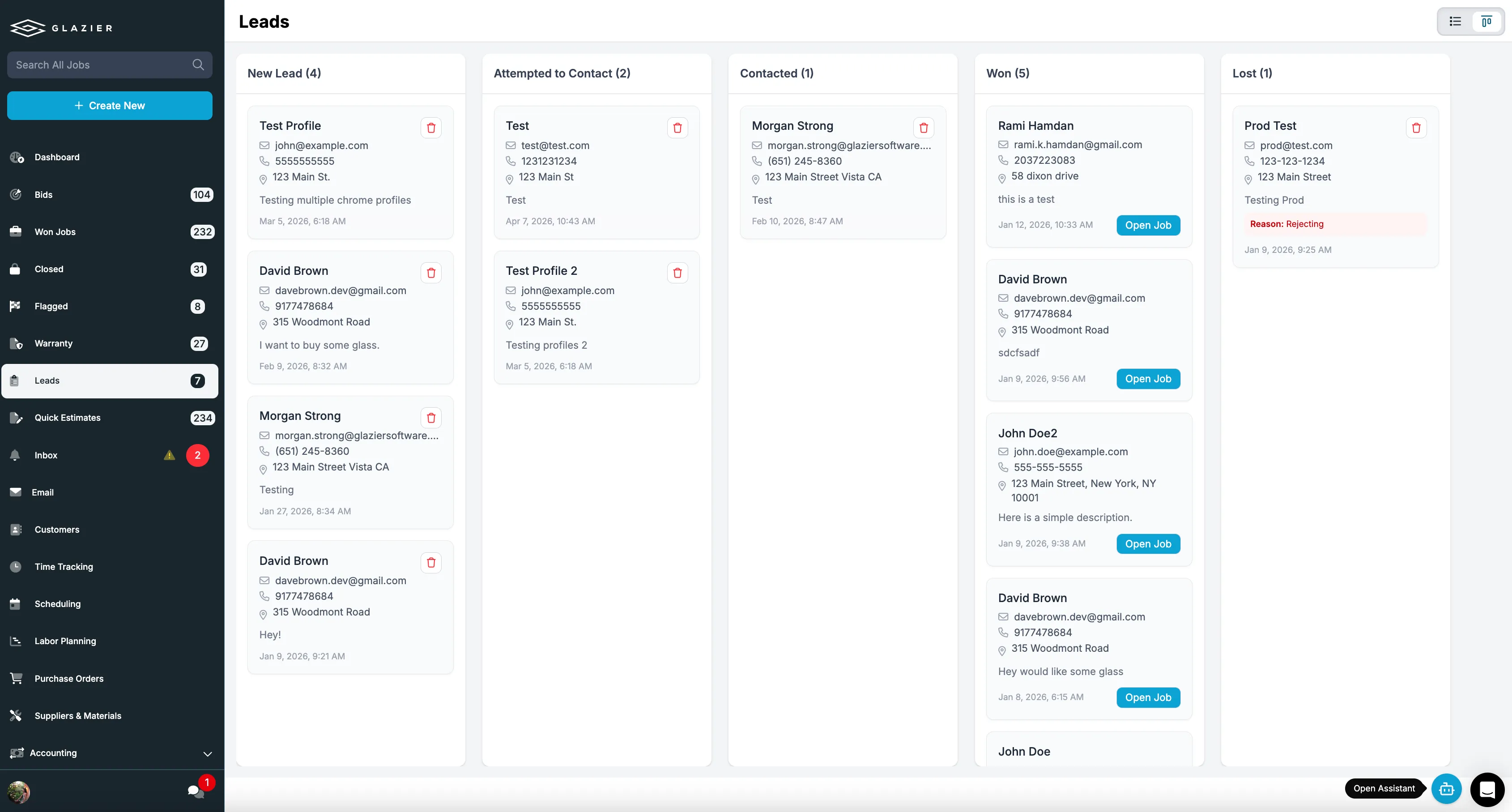The height and width of the screenshot is (812, 1512).
Task: Delete the Test Profile 2 lead card
Action: tap(677, 273)
